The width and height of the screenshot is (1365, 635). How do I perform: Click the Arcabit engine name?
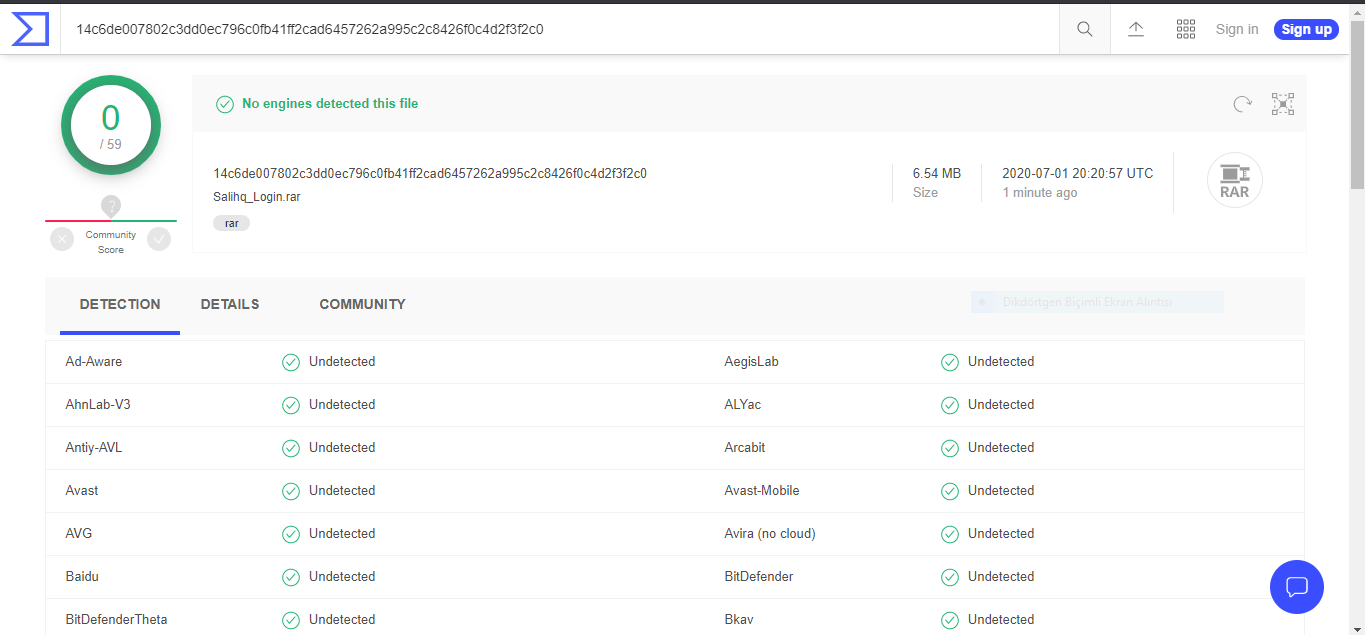pos(745,447)
